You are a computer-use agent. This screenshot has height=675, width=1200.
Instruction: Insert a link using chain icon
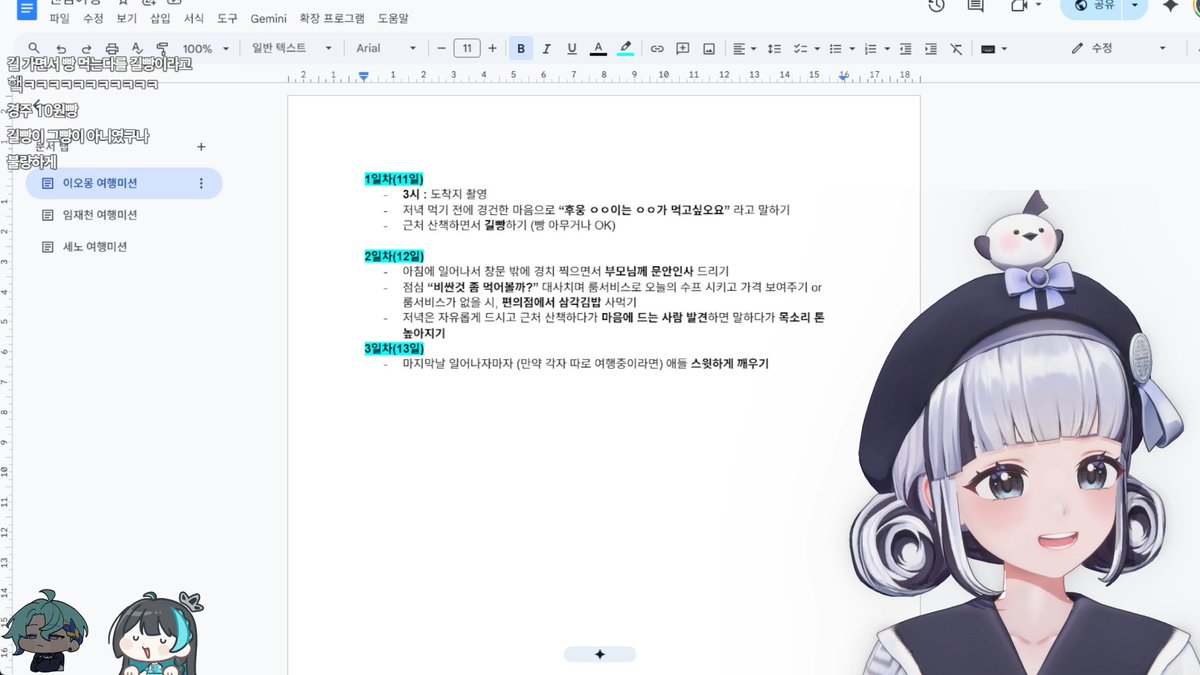coord(657,48)
